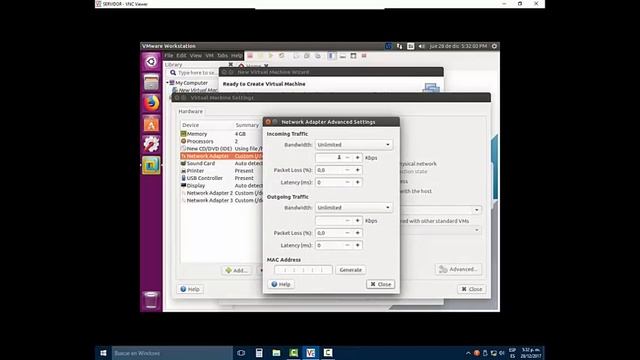Viewport: 640px width, 360px height.
Task: Decrease Outgoing Packet Loss percentage
Action: coord(347,233)
